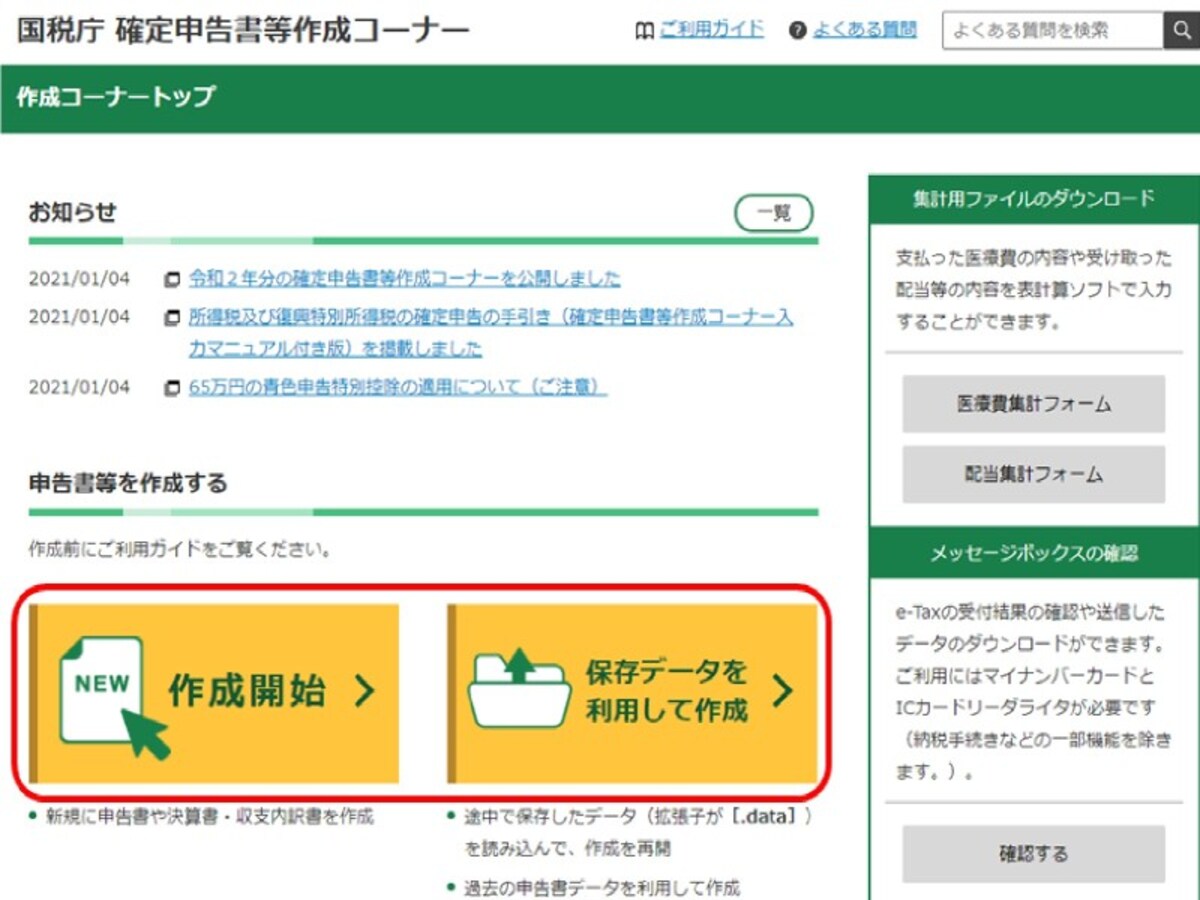Click the メッセージボックスの確認 panel header
The height and width of the screenshot is (900, 1200).
click(1034, 553)
